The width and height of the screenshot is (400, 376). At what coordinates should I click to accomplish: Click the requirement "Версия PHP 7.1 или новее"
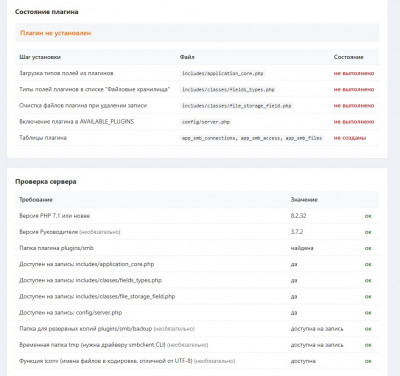(55, 216)
